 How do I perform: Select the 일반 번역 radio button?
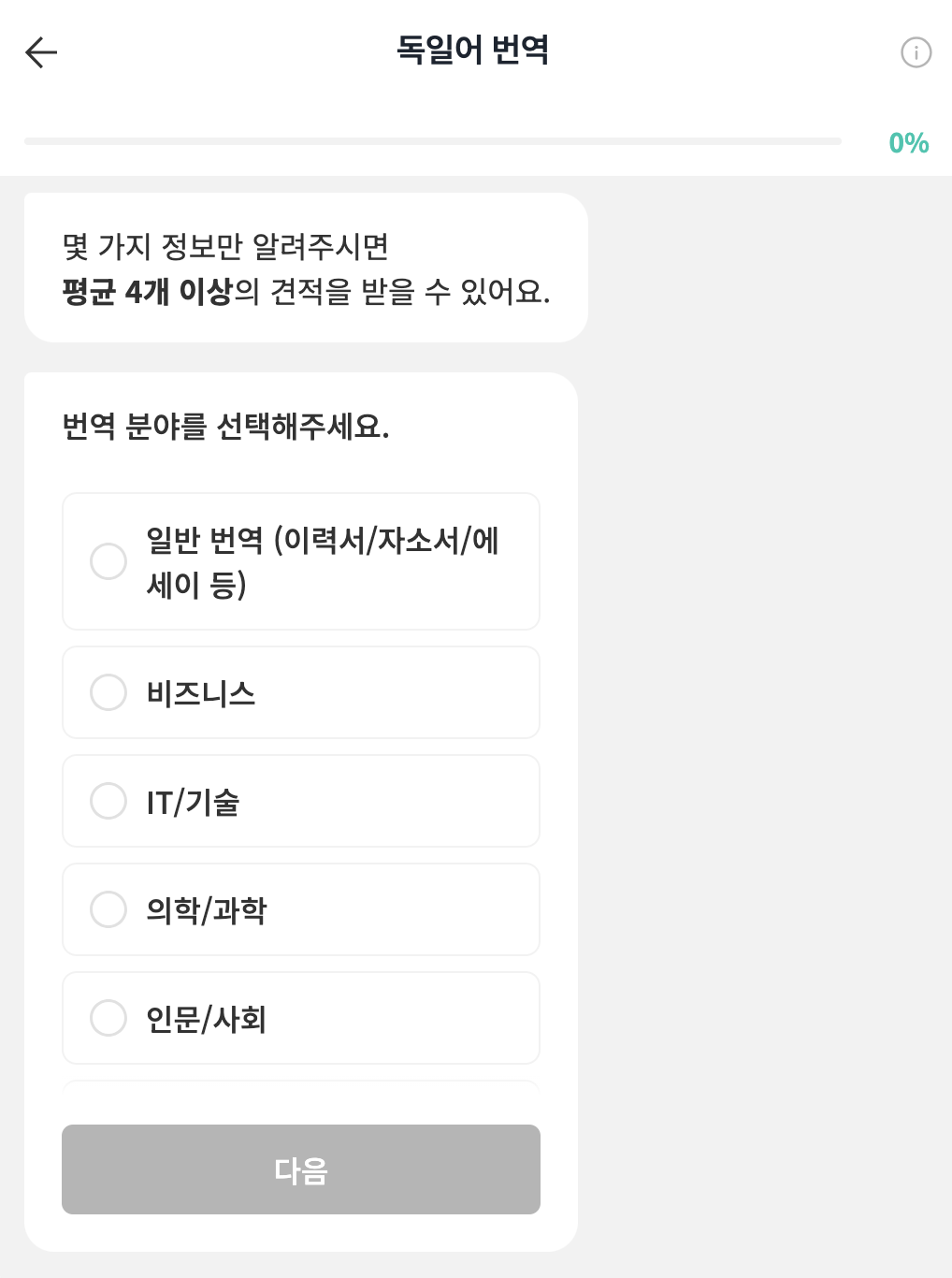pos(108,561)
